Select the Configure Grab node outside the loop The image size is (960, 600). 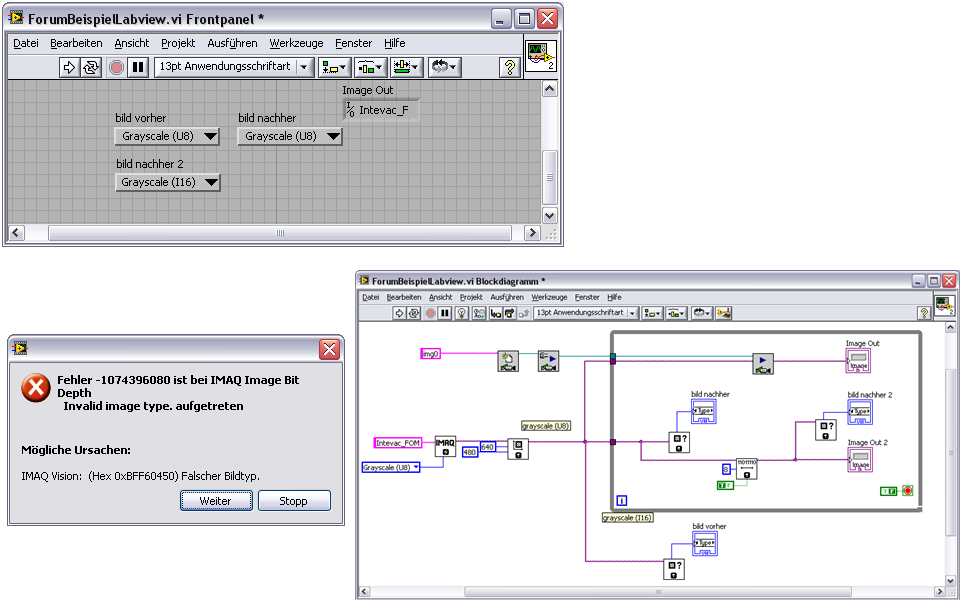(x=549, y=361)
